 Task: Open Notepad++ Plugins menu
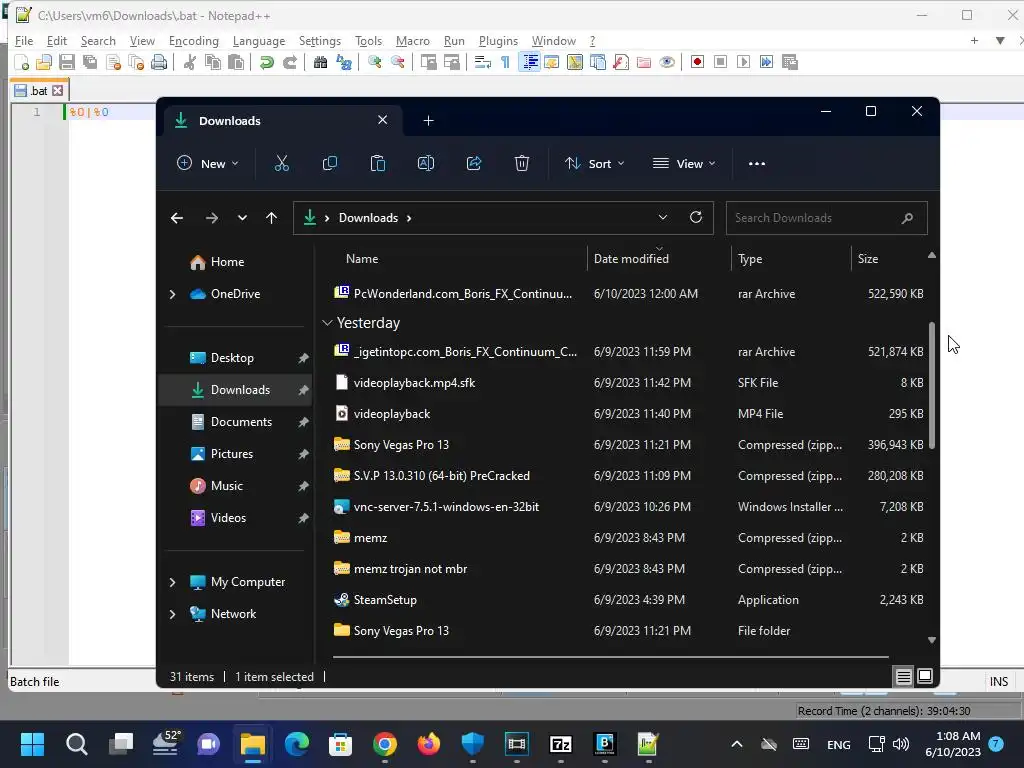pyautogui.click(x=498, y=40)
